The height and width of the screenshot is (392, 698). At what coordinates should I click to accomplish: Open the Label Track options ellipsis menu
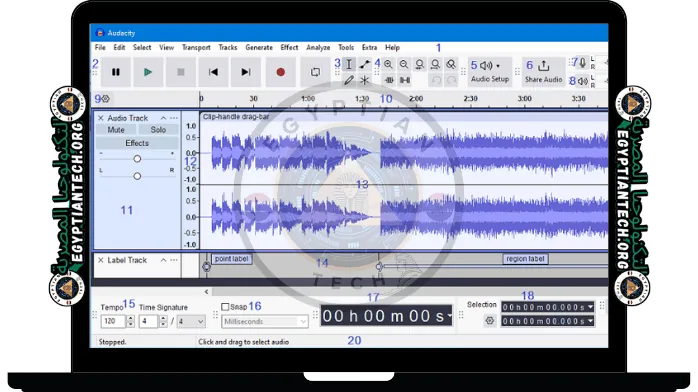pos(174,260)
